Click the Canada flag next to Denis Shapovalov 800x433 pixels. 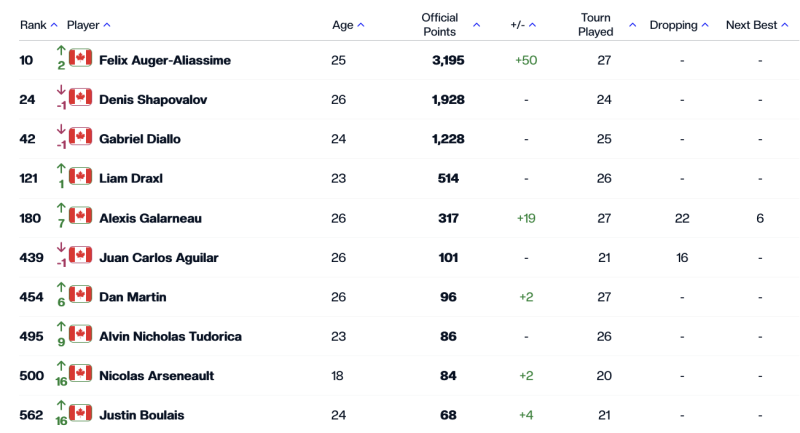tap(81, 97)
